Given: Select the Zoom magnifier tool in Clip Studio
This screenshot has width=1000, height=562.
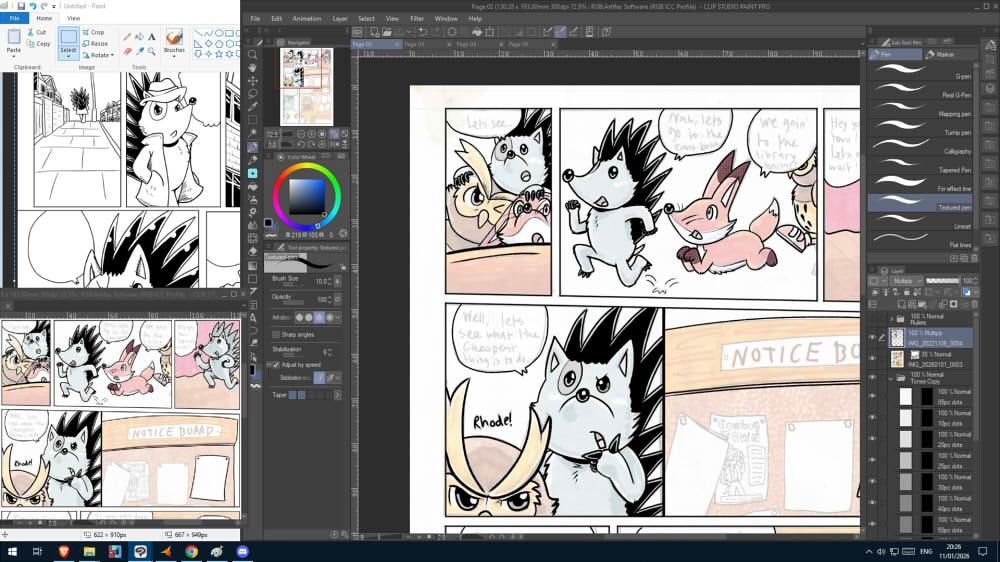Looking at the screenshot, I should coord(254,55).
